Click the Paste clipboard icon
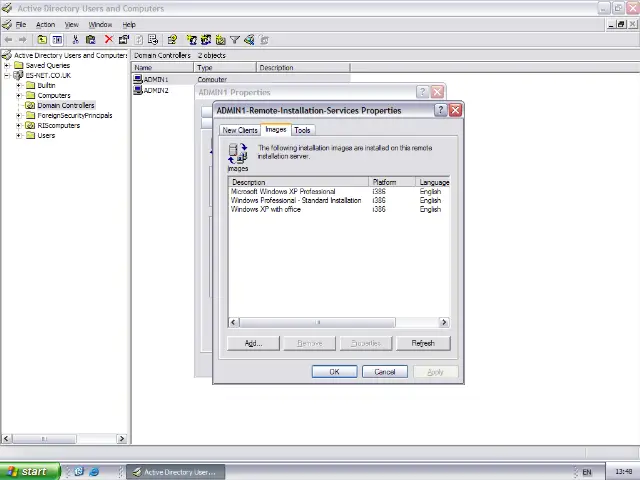This screenshot has height=480, width=640. pyautogui.click(x=90, y=40)
